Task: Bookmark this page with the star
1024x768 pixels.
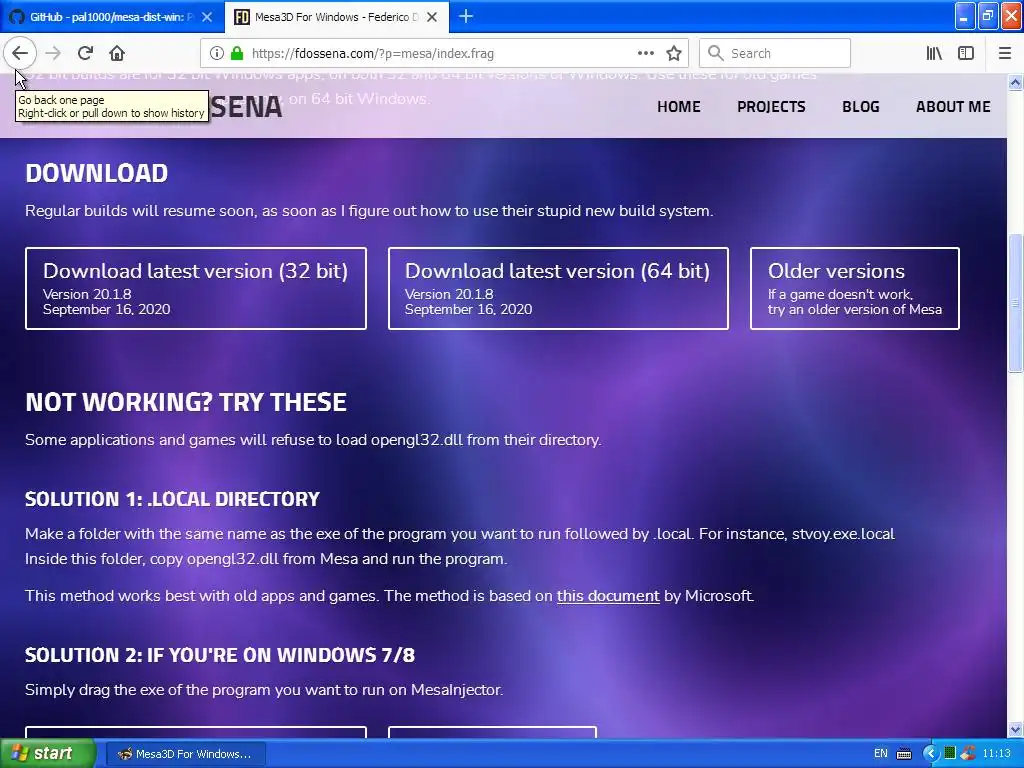Action: coord(674,53)
